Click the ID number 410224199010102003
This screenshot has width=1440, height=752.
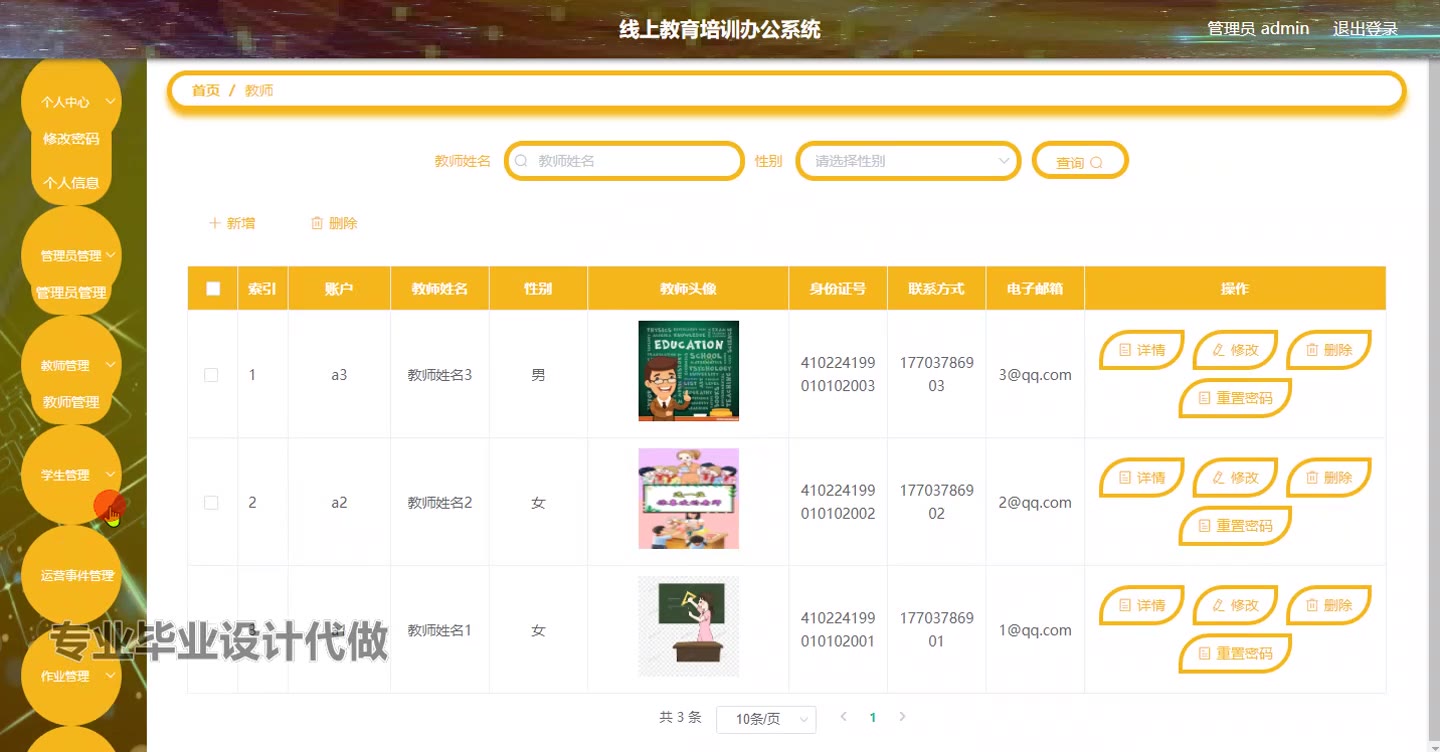tap(838, 374)
